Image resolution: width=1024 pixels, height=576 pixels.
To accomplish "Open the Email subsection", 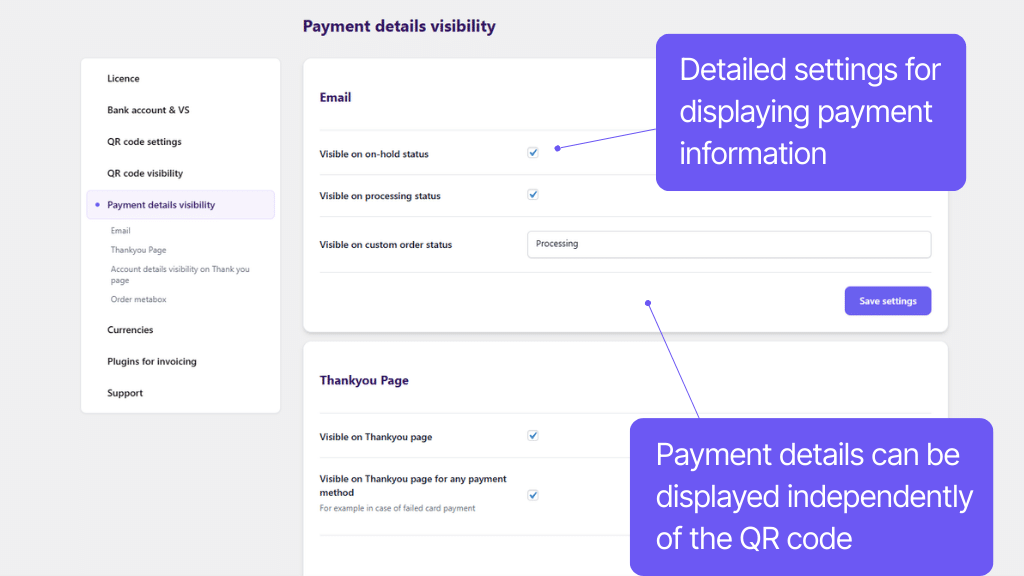I will point(120,230).
